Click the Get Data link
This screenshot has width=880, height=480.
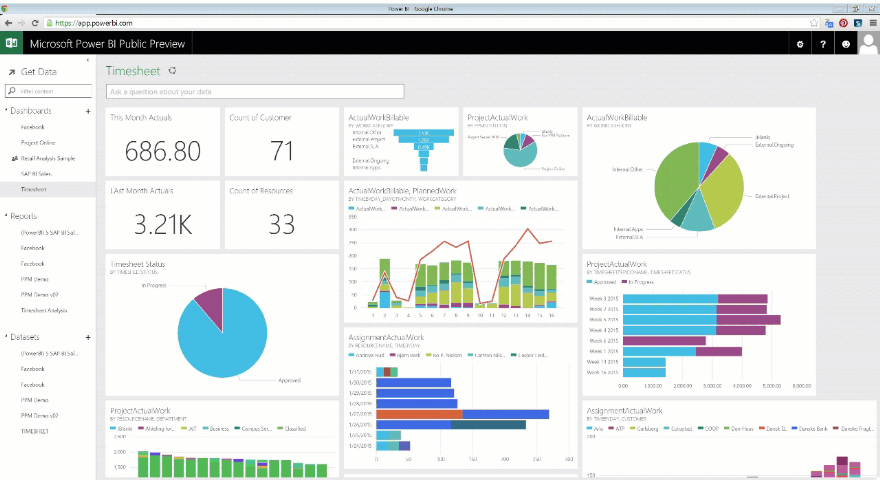[38, 72]
